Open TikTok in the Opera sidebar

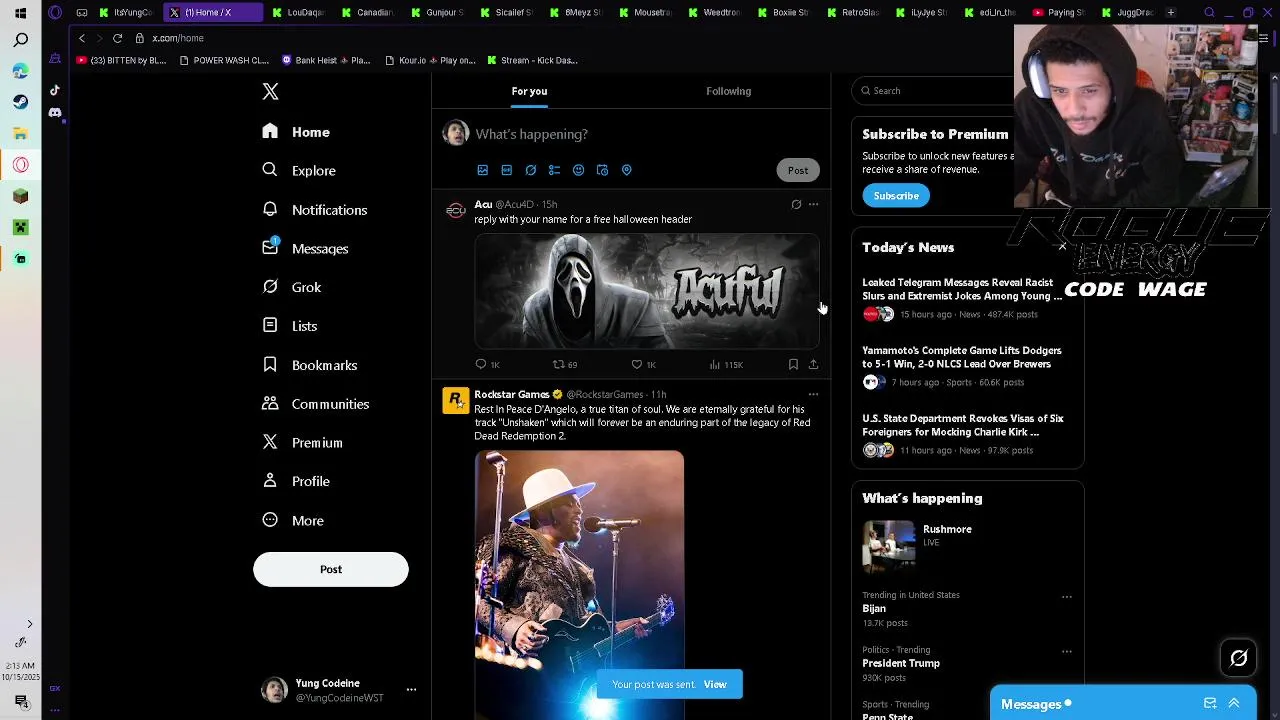pyautogui.click(x=55, y=90)
